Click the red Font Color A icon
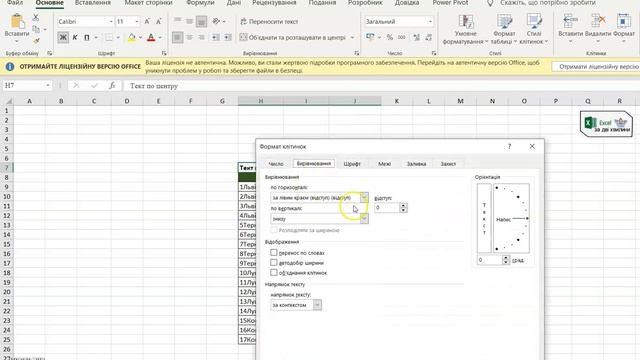 151,38
